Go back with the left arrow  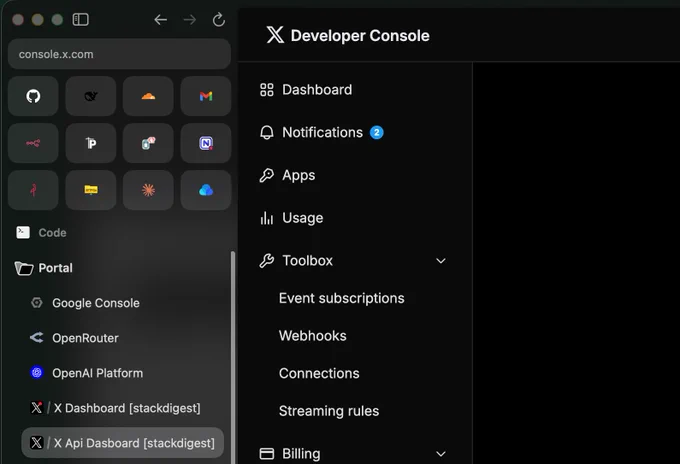(x=160, y=20)
